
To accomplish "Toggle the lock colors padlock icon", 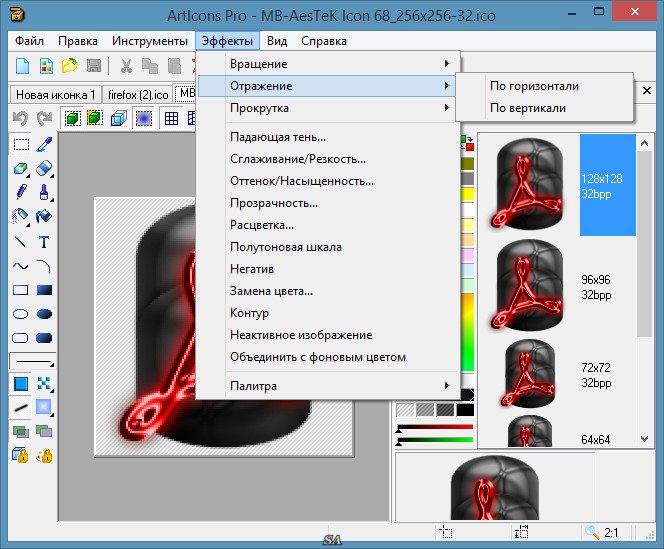I will click(x=44, y=455).
